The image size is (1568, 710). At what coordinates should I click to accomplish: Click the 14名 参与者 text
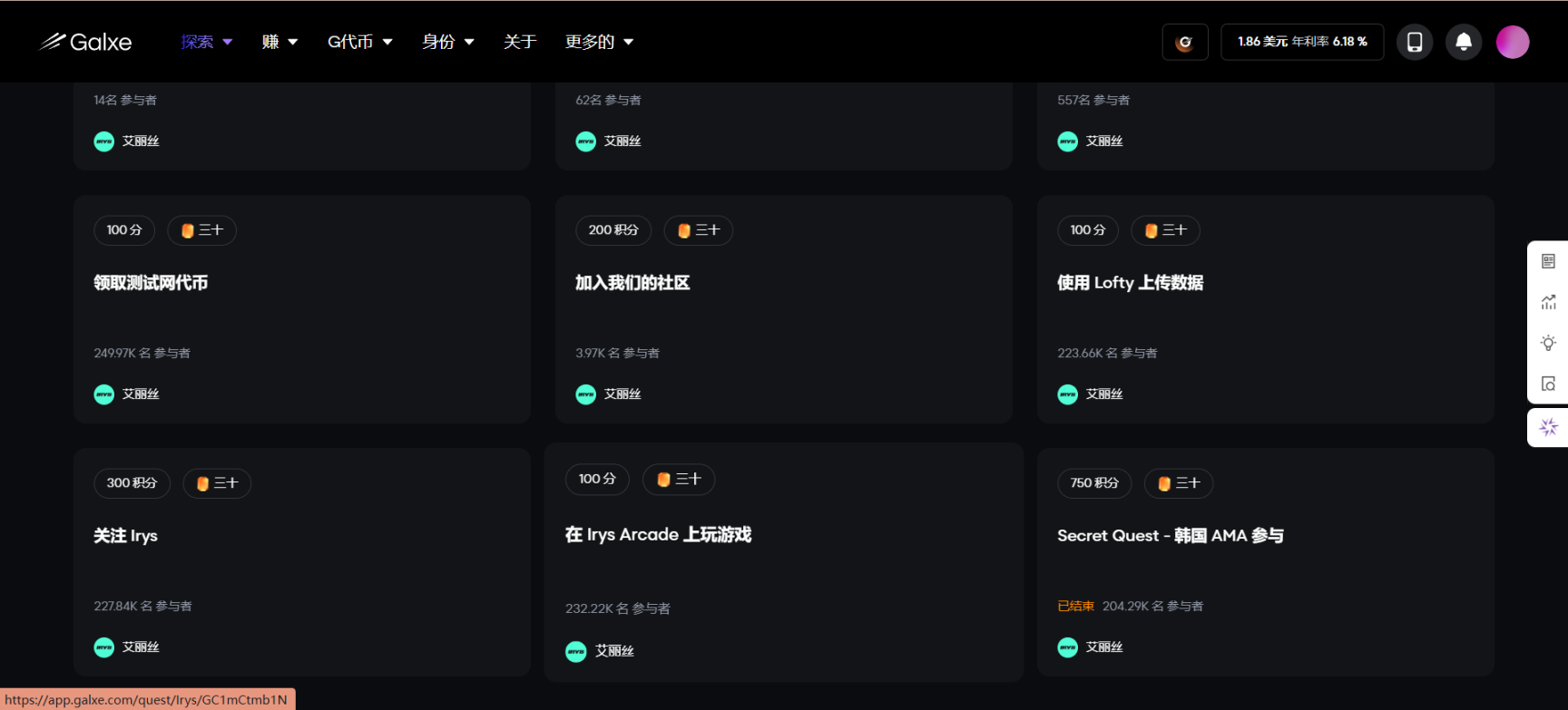pos(125,100)
